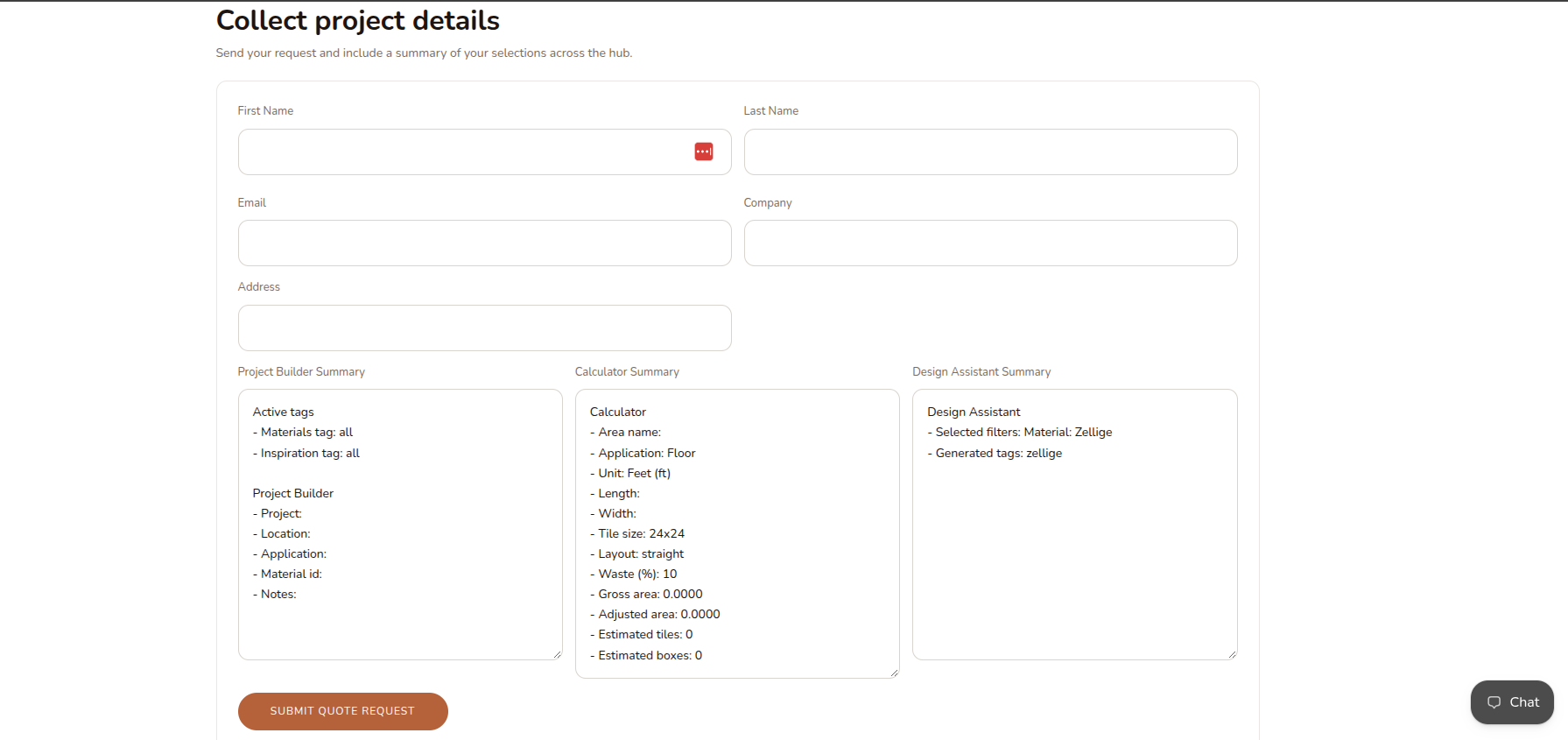
Task: Click inside the Calculator Summary textarea
Action: (x=737, y=534)
